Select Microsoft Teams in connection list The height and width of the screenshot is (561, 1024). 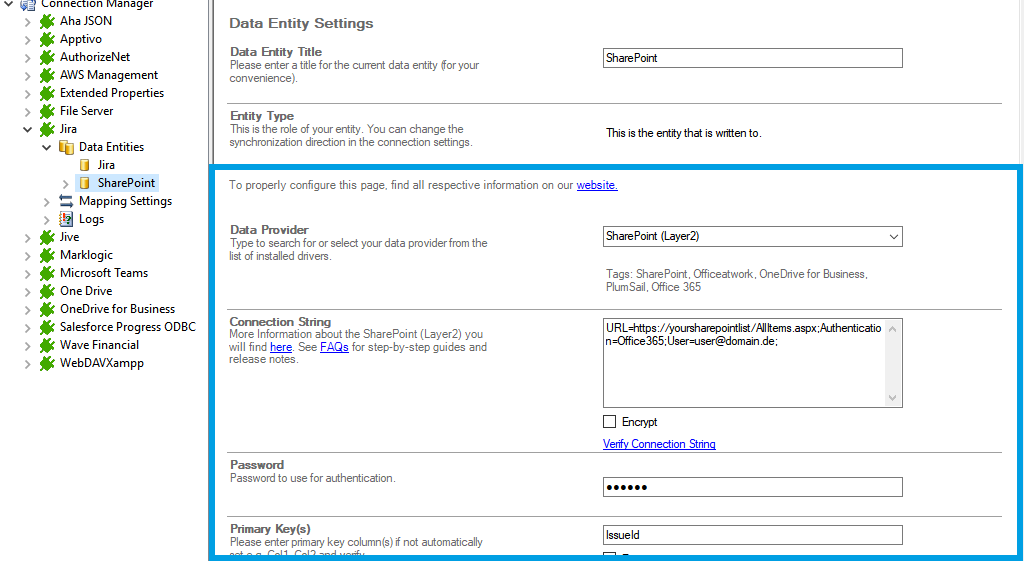coord(104,273)
